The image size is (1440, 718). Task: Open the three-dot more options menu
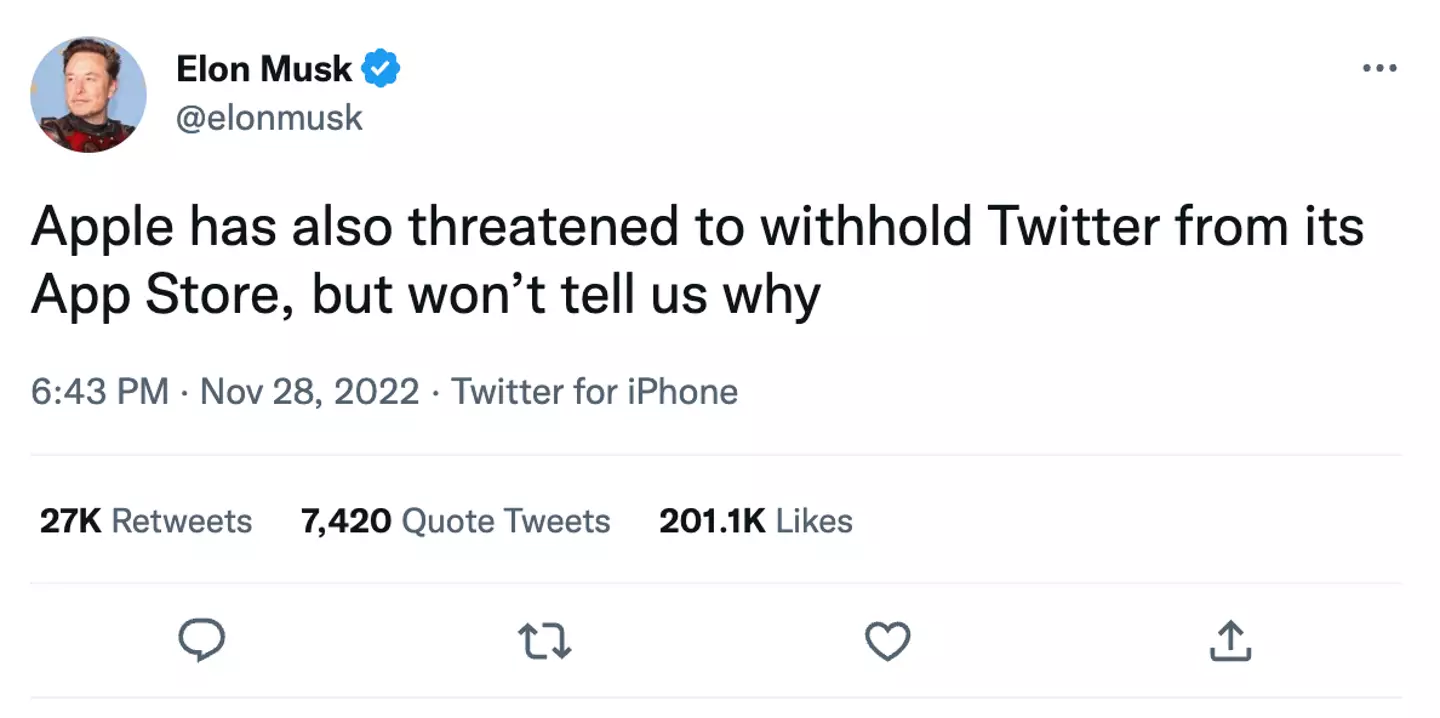coord(1379,69)
